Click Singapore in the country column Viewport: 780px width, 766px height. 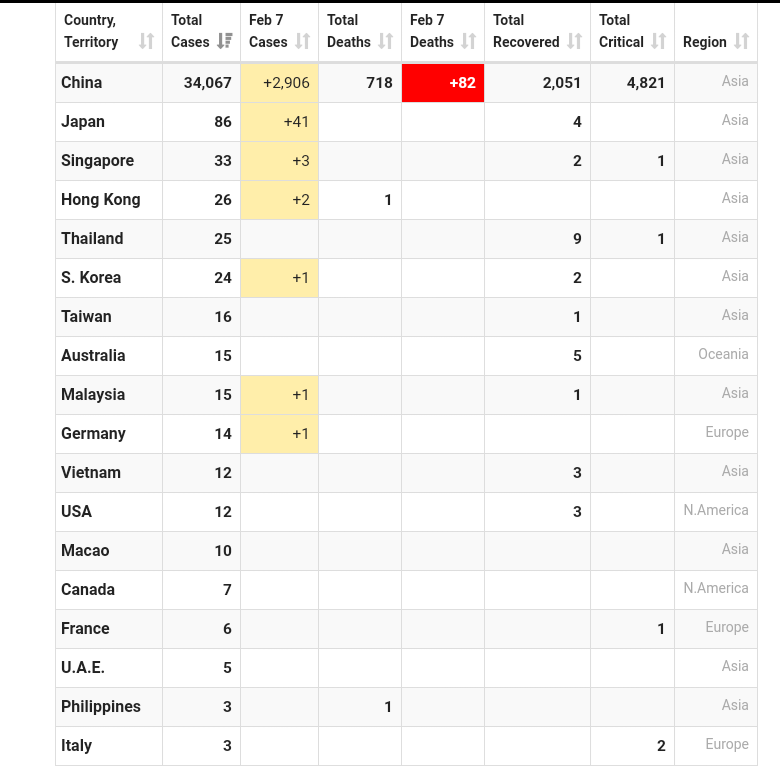pos(98,161)
